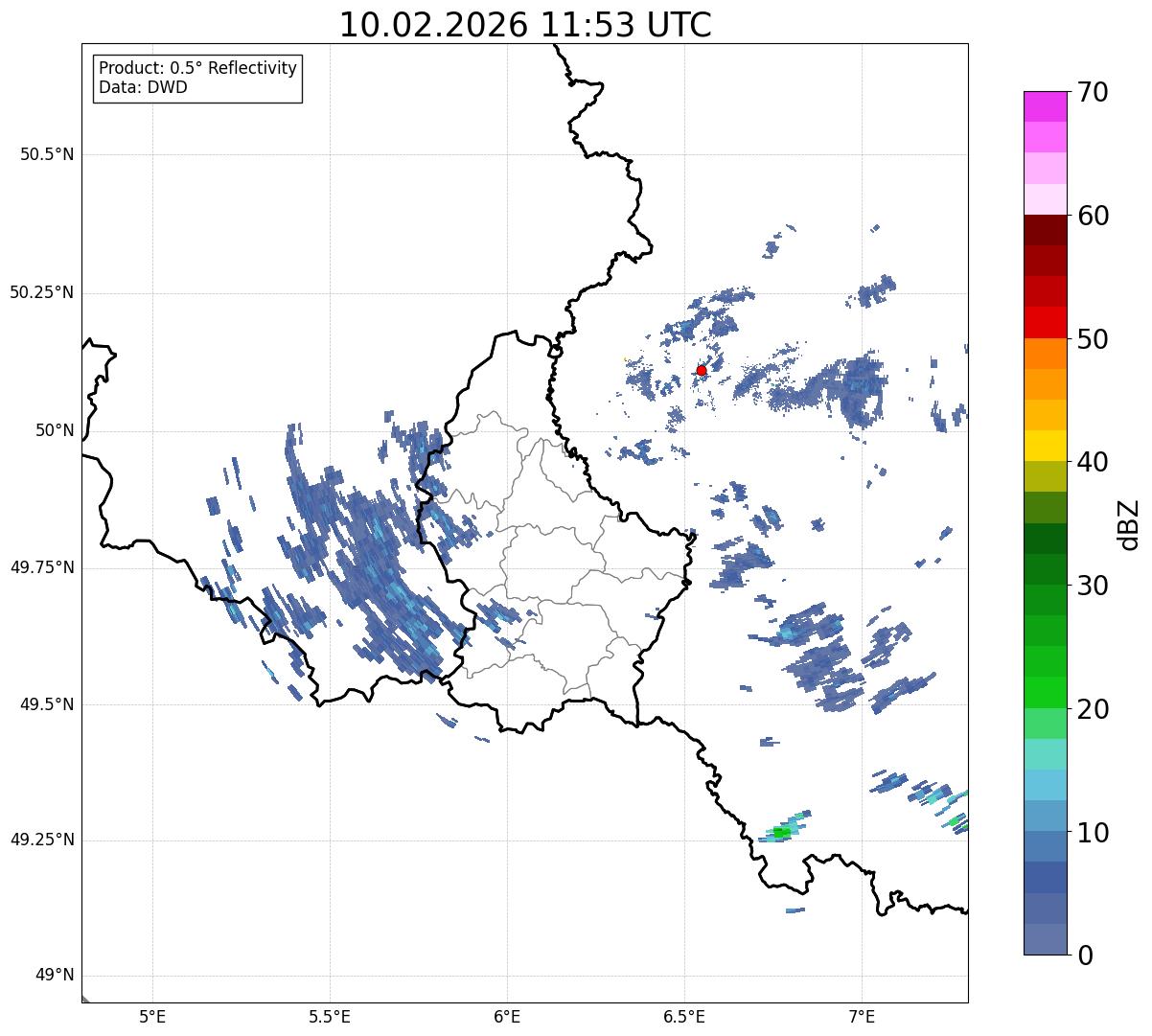Click the latitude label '50°N'
The image size is (1152, 1036).
55,430
